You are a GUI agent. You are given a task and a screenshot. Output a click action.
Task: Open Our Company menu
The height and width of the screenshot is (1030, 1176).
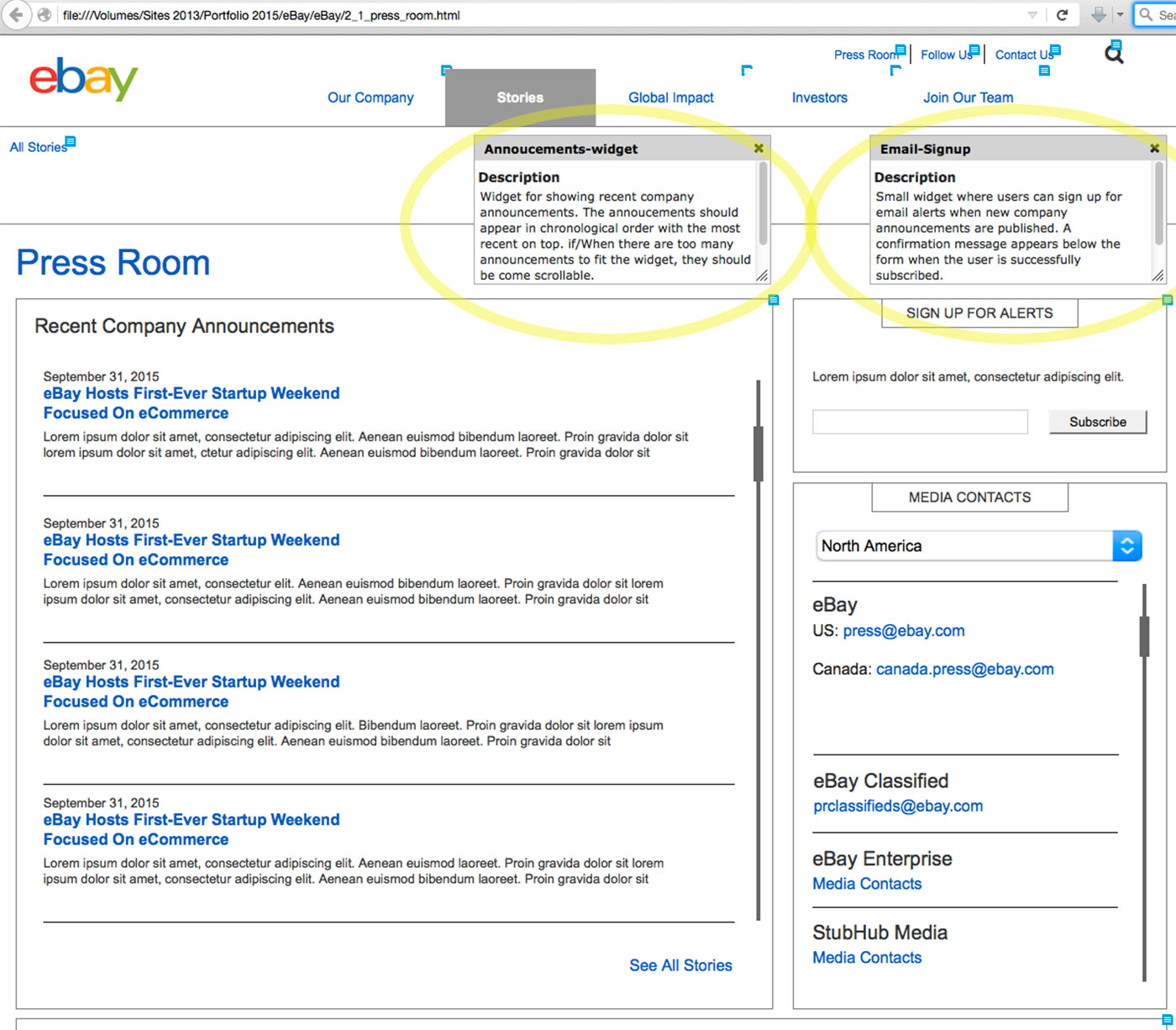tap(370, 97)
